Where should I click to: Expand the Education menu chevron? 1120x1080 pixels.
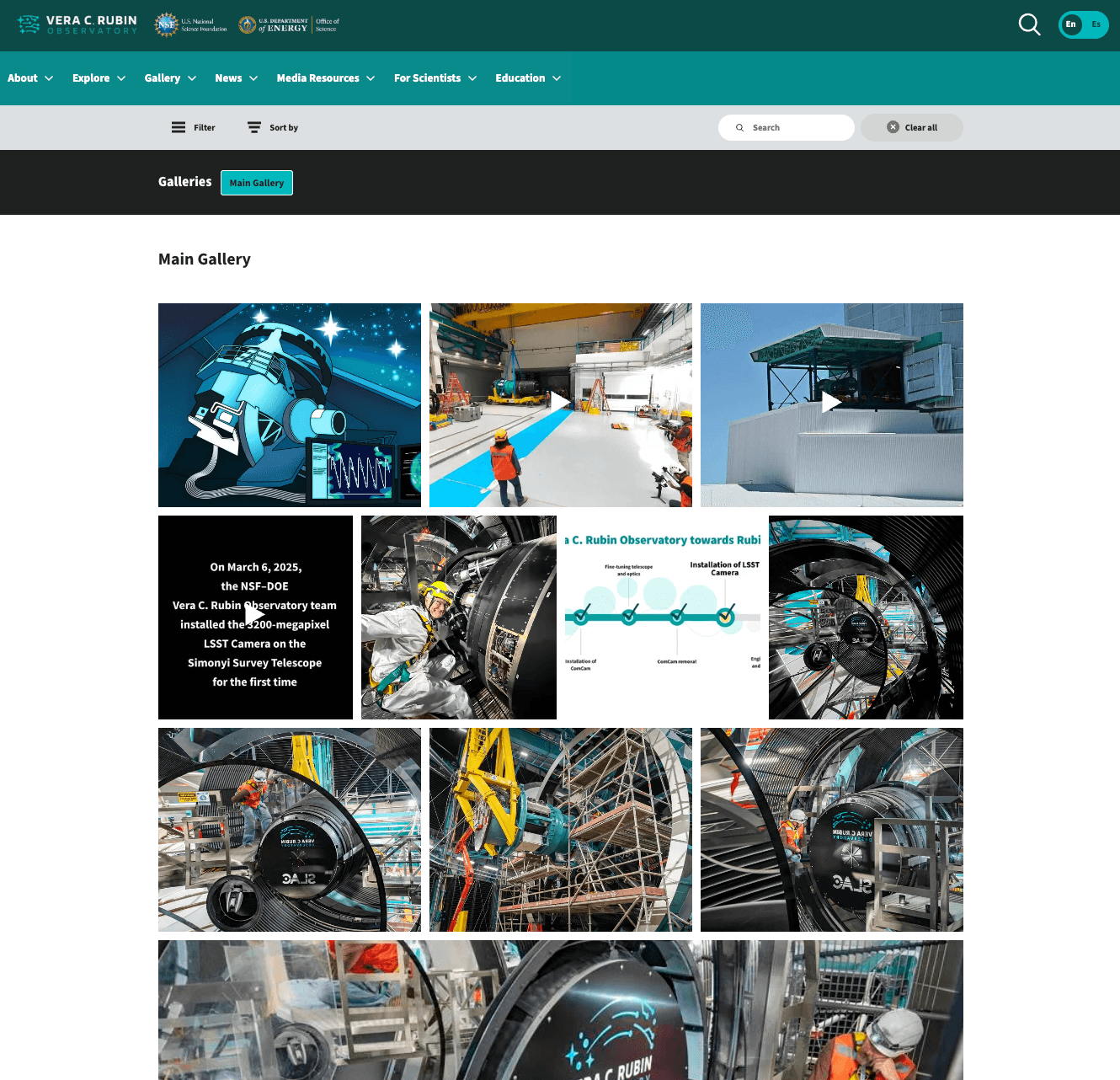coord(557,78)
